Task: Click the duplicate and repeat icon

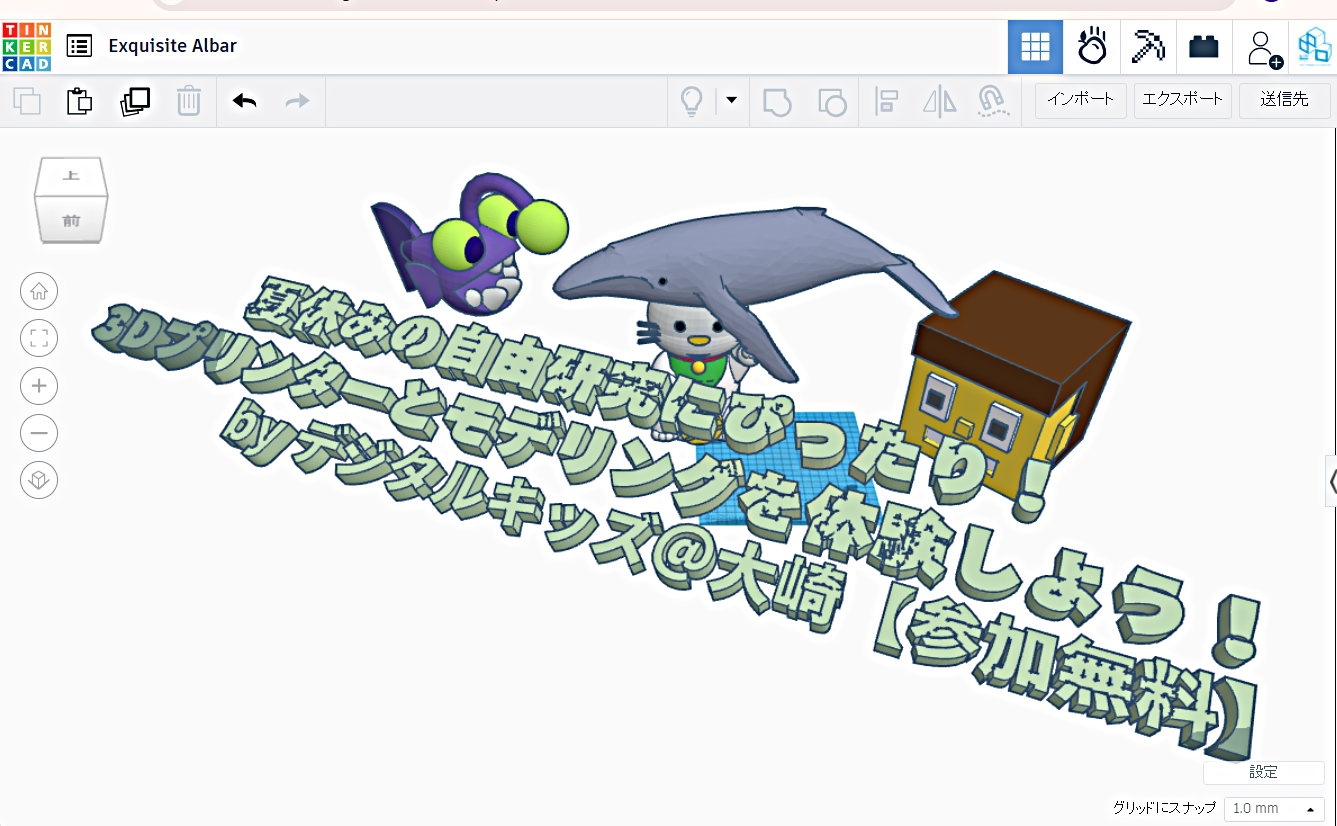Action: 134,101
